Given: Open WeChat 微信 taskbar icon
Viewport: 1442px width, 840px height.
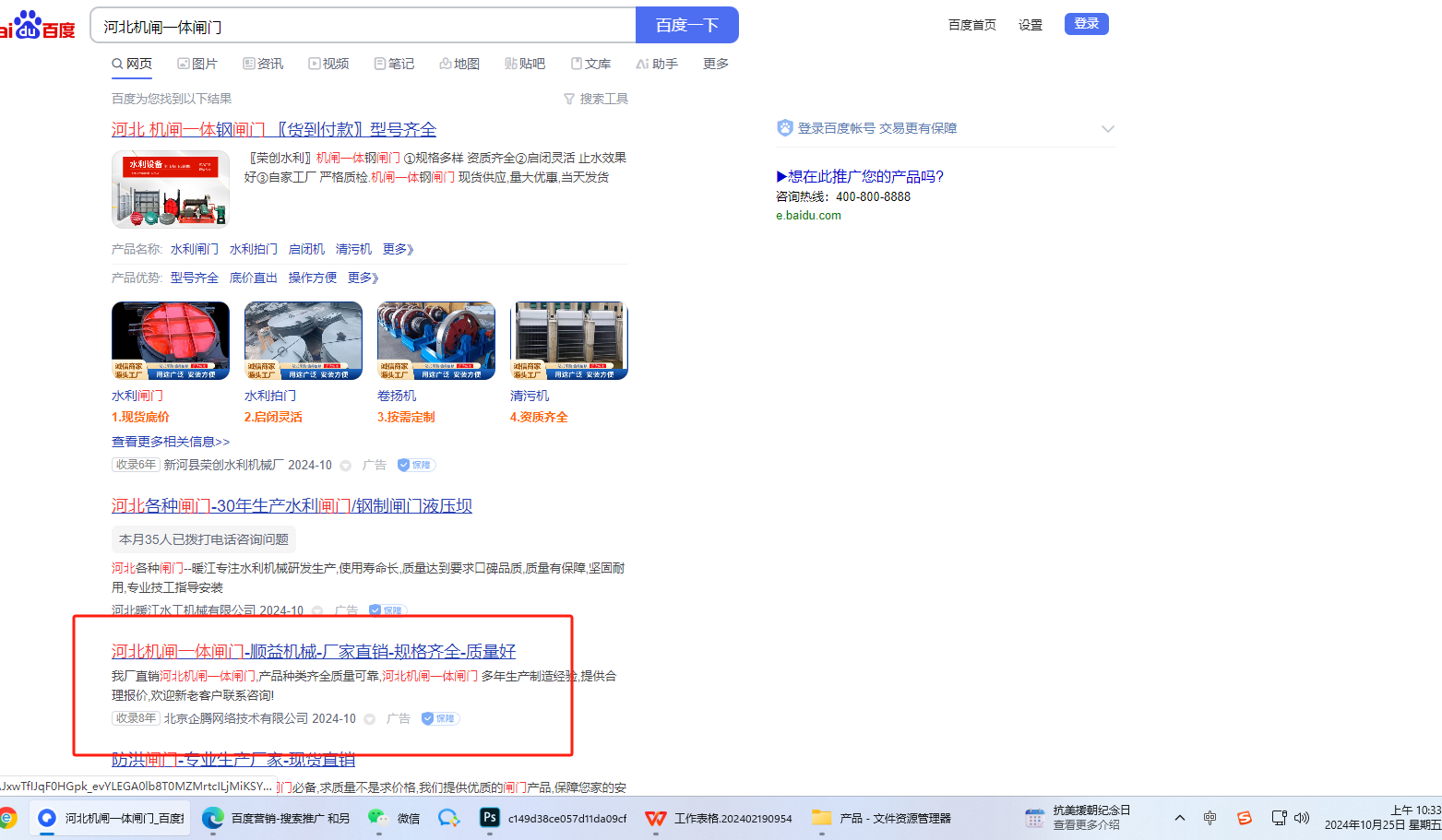Looking at the screenshot, I should point(377,818).
